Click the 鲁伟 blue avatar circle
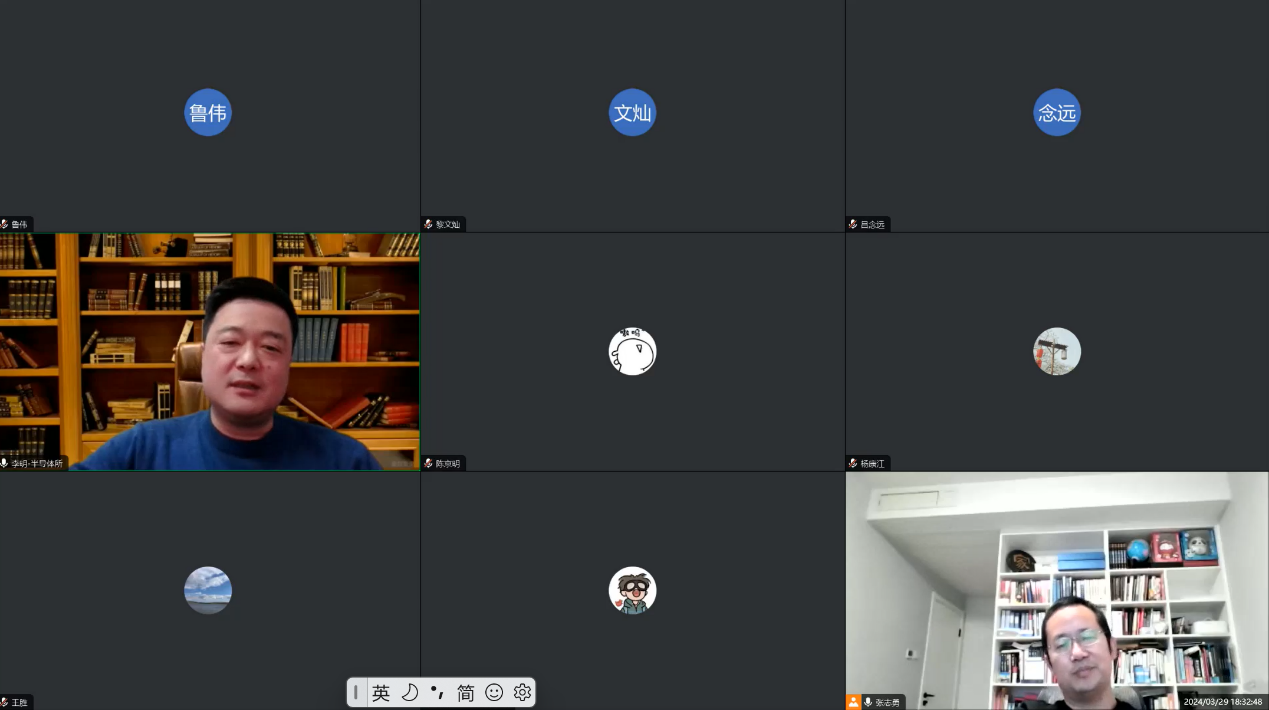1269x710 pixels. pos(208,113)
